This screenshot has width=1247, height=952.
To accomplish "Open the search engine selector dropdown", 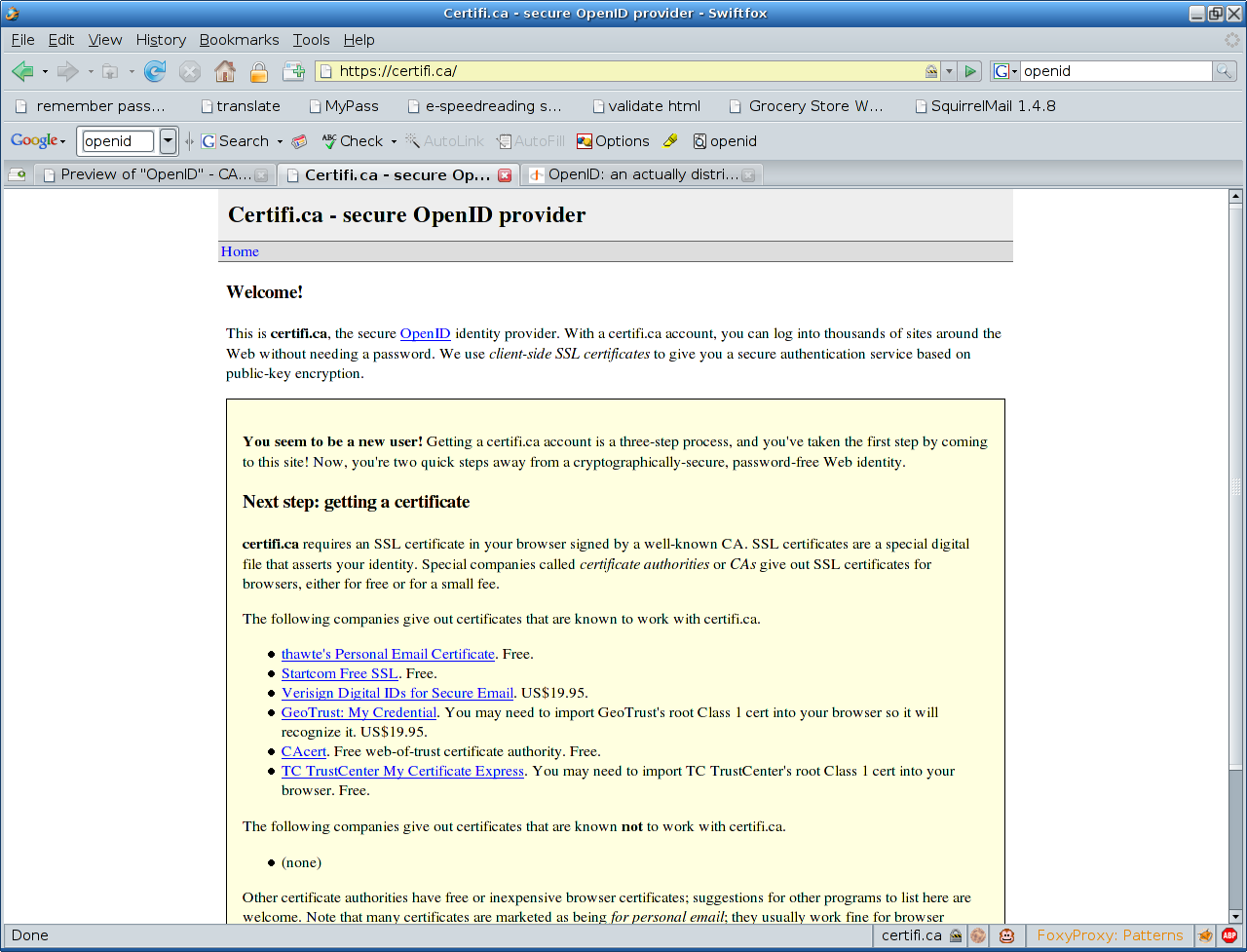I will click(1004, 71).
